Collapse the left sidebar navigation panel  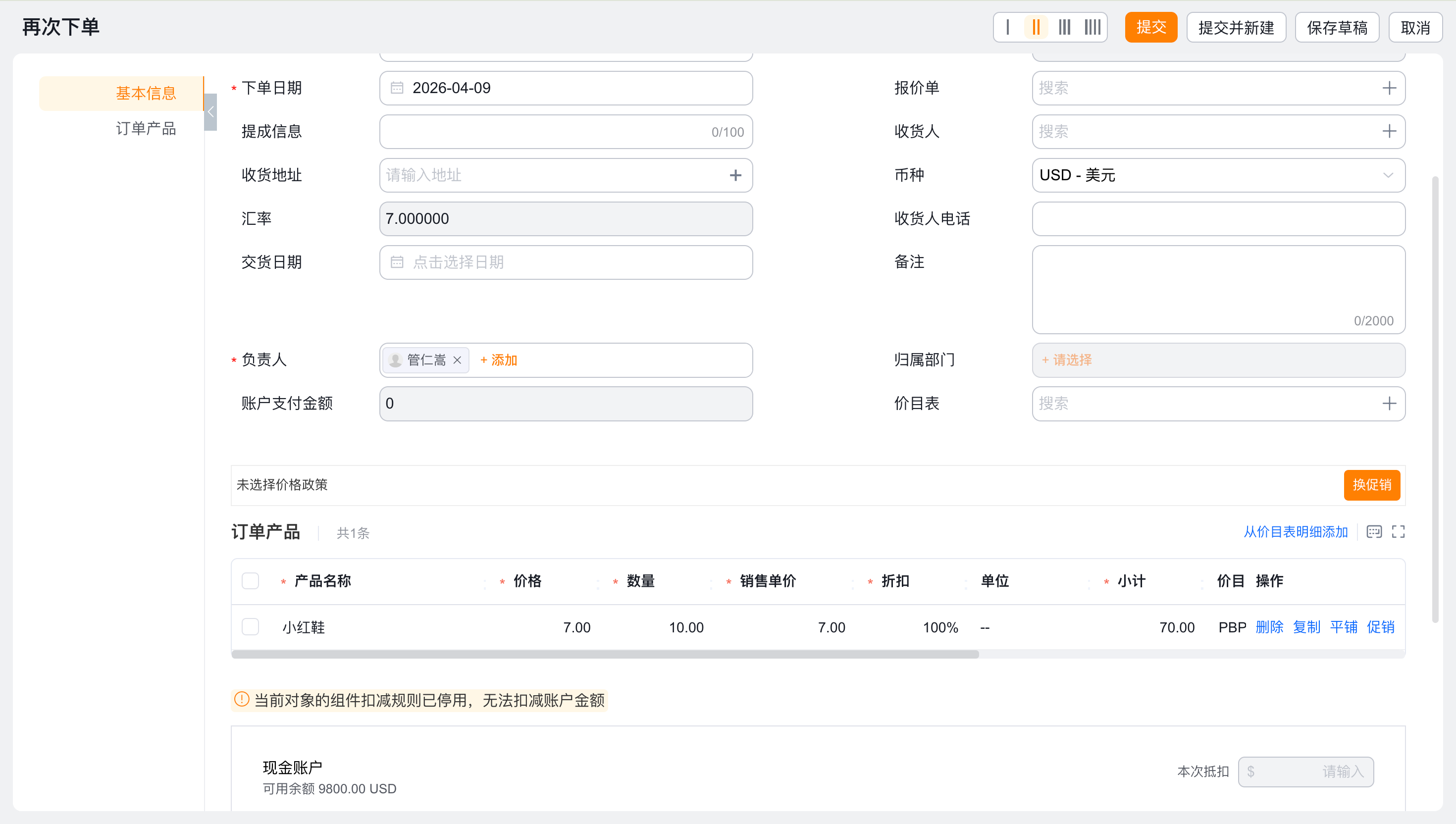[x=210, y=112]
